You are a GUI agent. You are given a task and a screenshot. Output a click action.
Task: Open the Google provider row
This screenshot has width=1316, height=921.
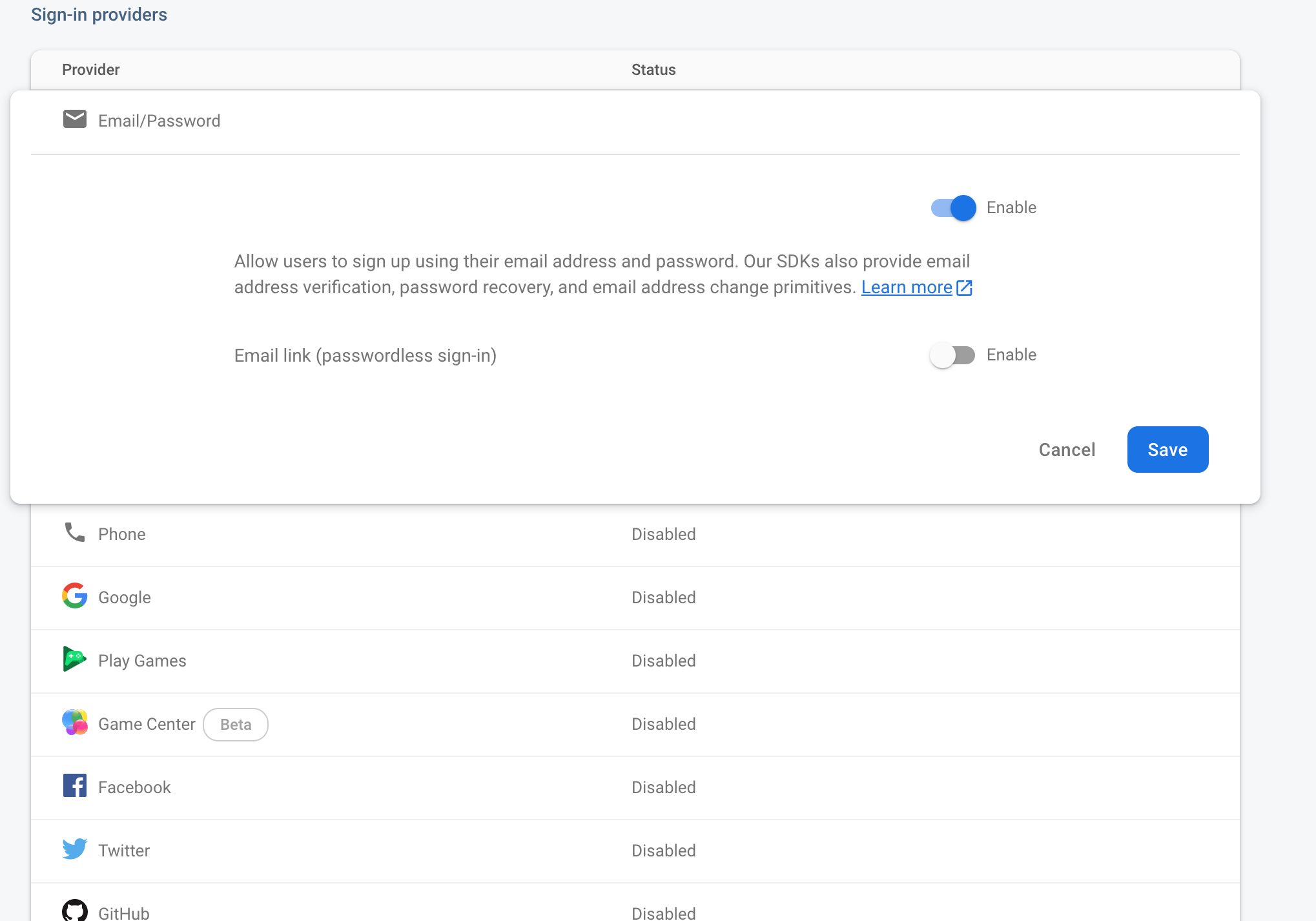click(635, 598)
